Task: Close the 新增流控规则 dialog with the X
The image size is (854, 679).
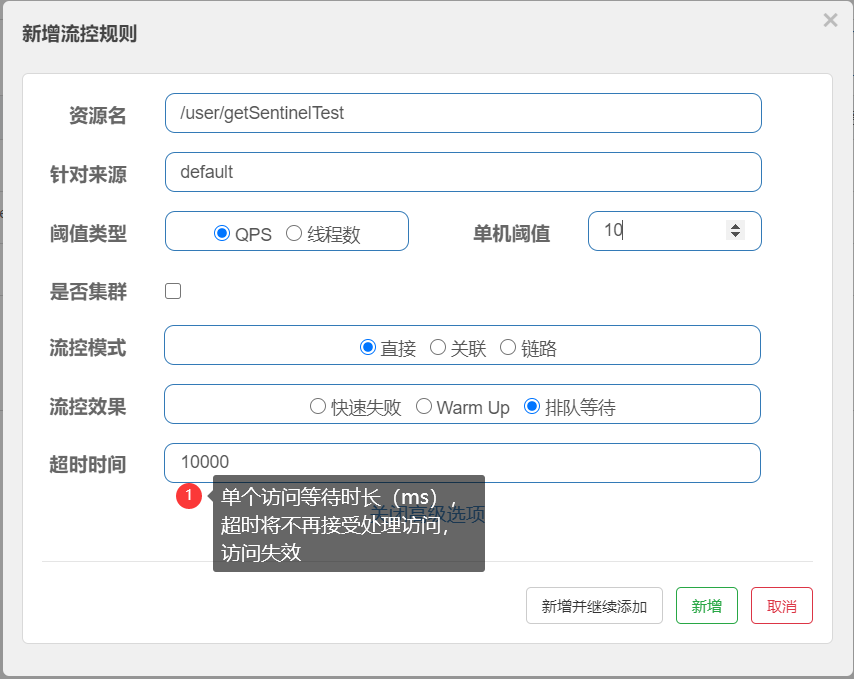Action: [x=829, y=20]
